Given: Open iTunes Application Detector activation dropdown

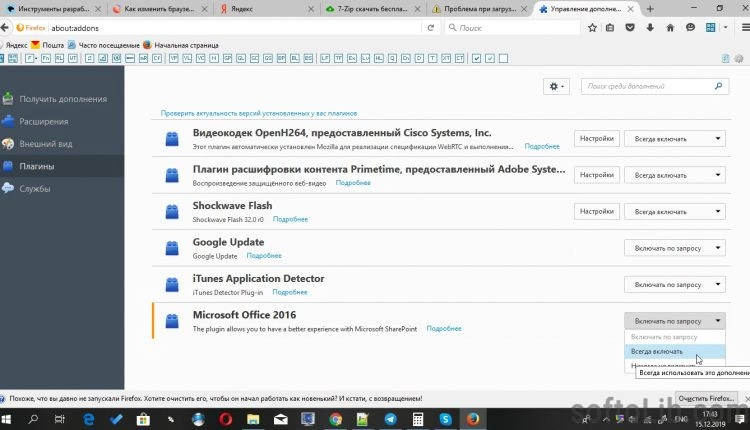Looking at the screenshot, I should pos(674,285).
